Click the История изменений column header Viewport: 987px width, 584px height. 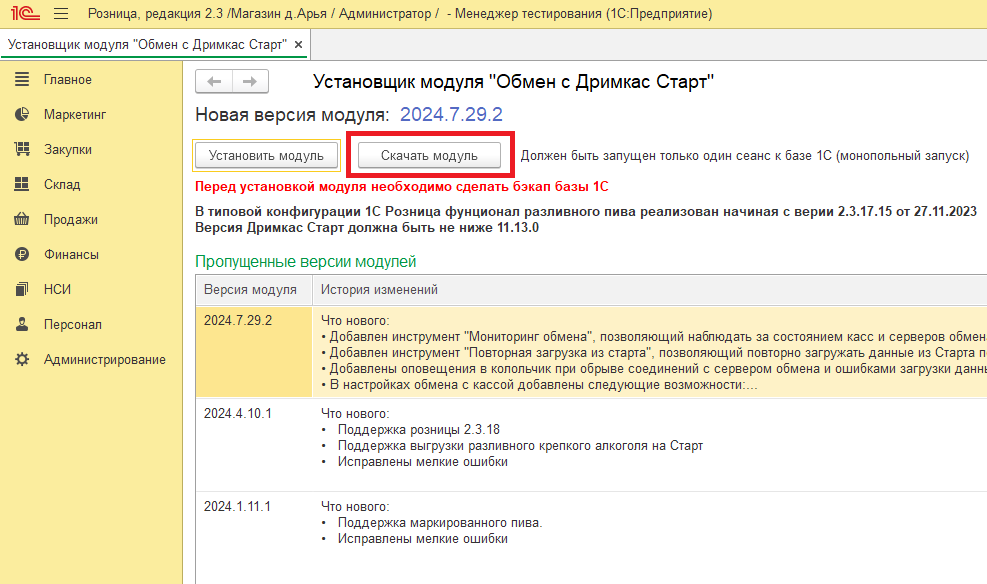379,290
